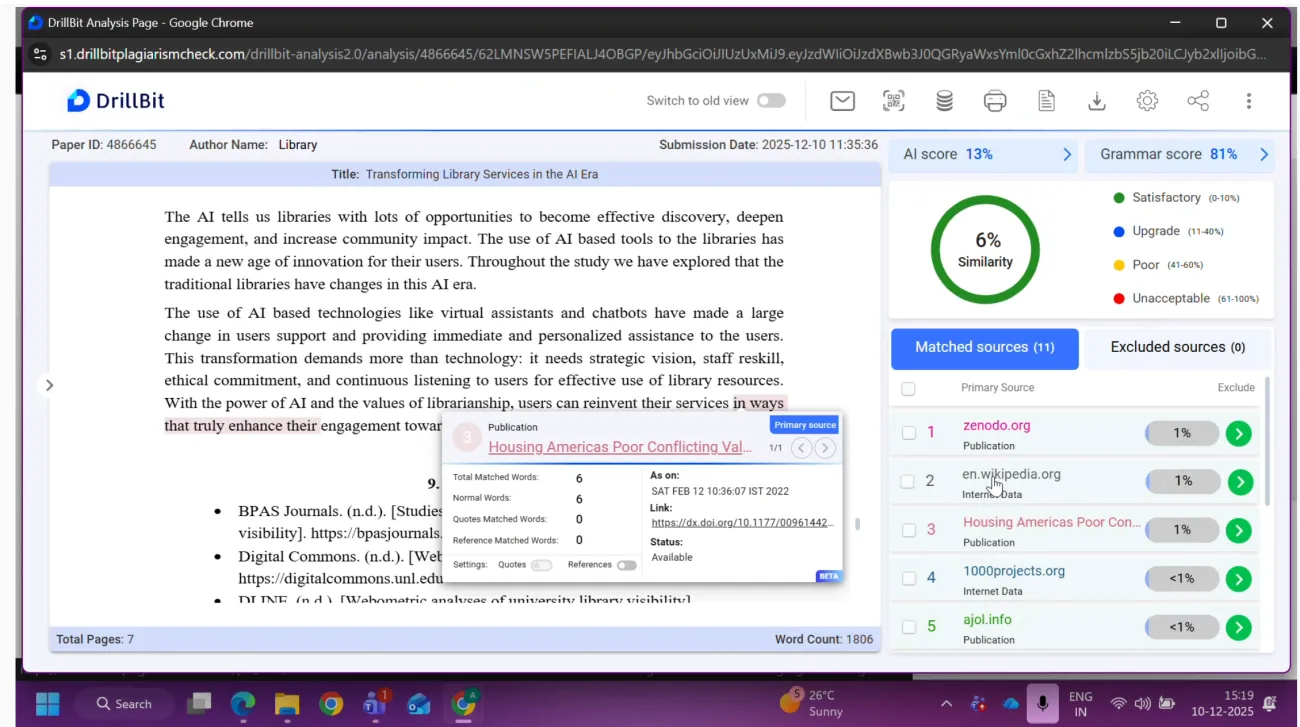The width and height of the screenshot is (1300, 727).
Task: Tick the checkbox for zenodo.org source
Action: [x=907, y=433]
